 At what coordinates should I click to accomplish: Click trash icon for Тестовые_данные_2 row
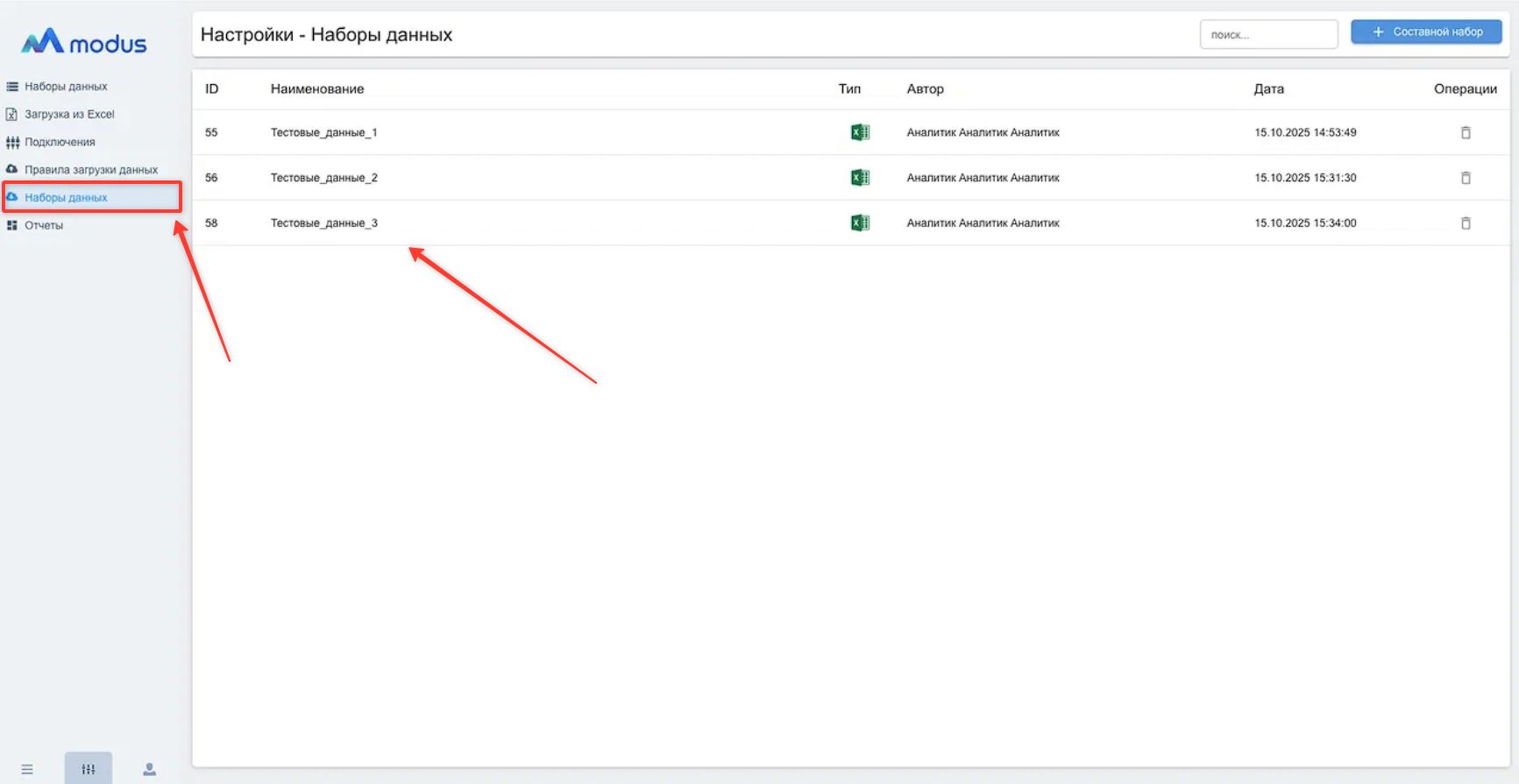pos(1465,178)
